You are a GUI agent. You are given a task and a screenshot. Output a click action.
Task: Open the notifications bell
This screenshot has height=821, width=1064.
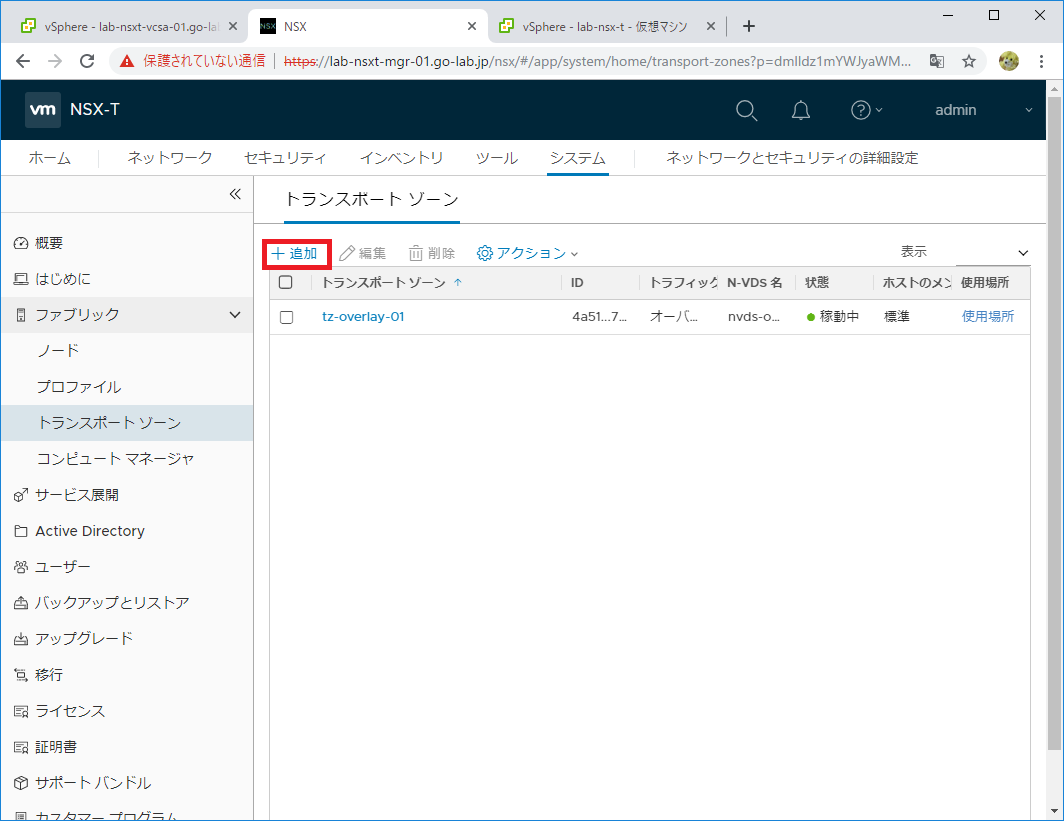(x=801, y=110)
